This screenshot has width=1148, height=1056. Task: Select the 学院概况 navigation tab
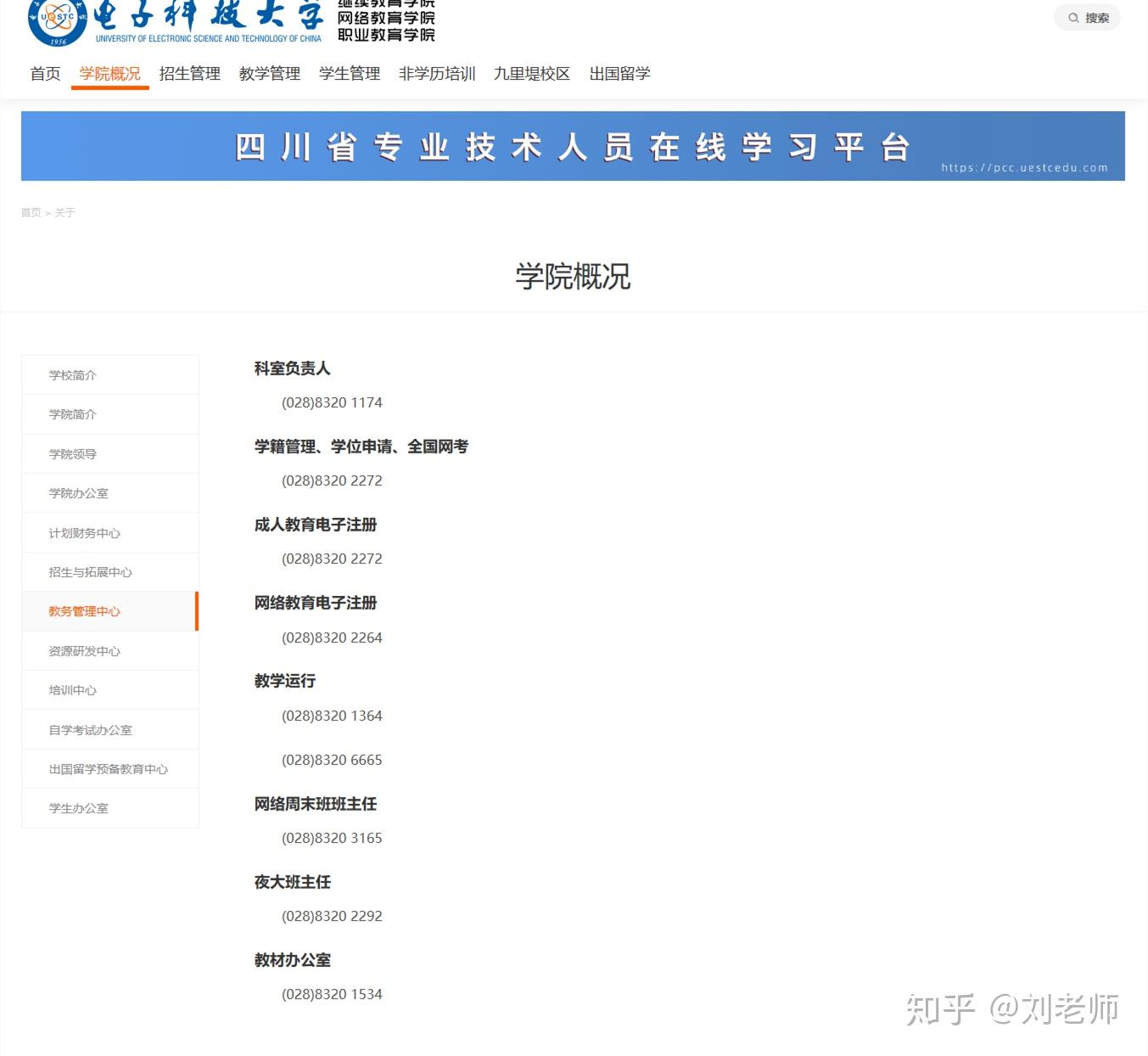[110, 74]
